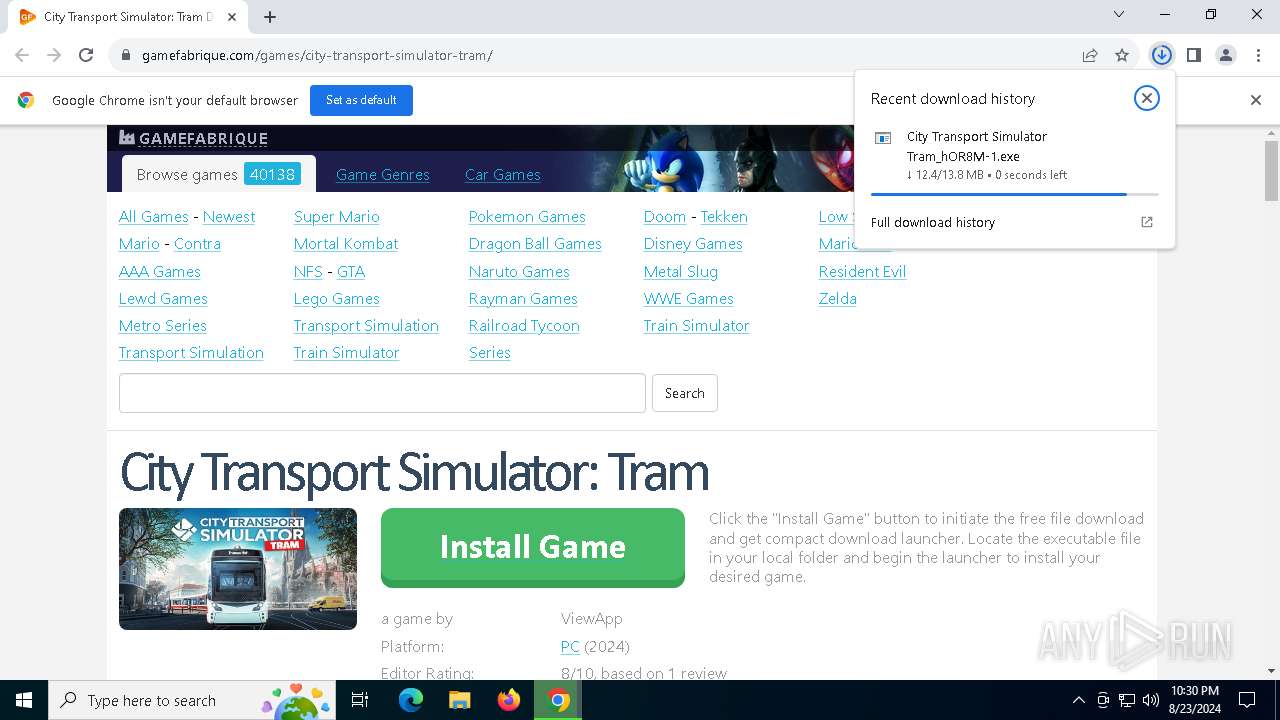
Task: Open the Windows Start menu
Action: point(24,700)
